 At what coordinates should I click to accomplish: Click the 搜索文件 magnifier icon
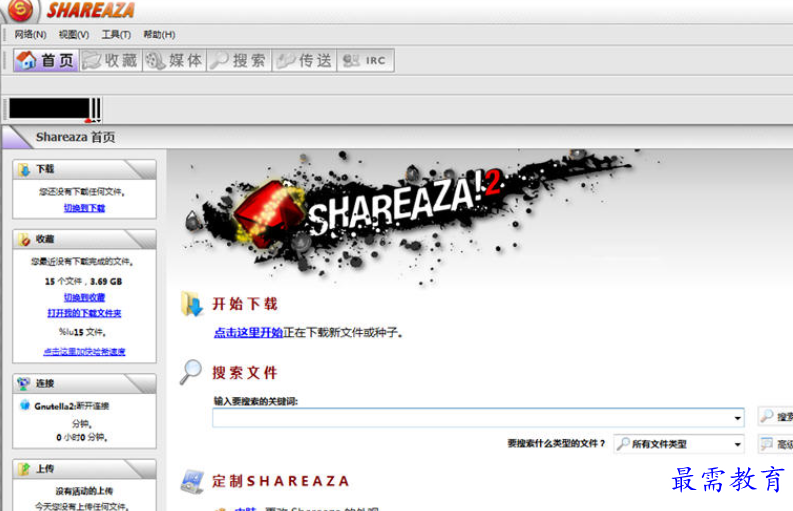pos(191,372)
